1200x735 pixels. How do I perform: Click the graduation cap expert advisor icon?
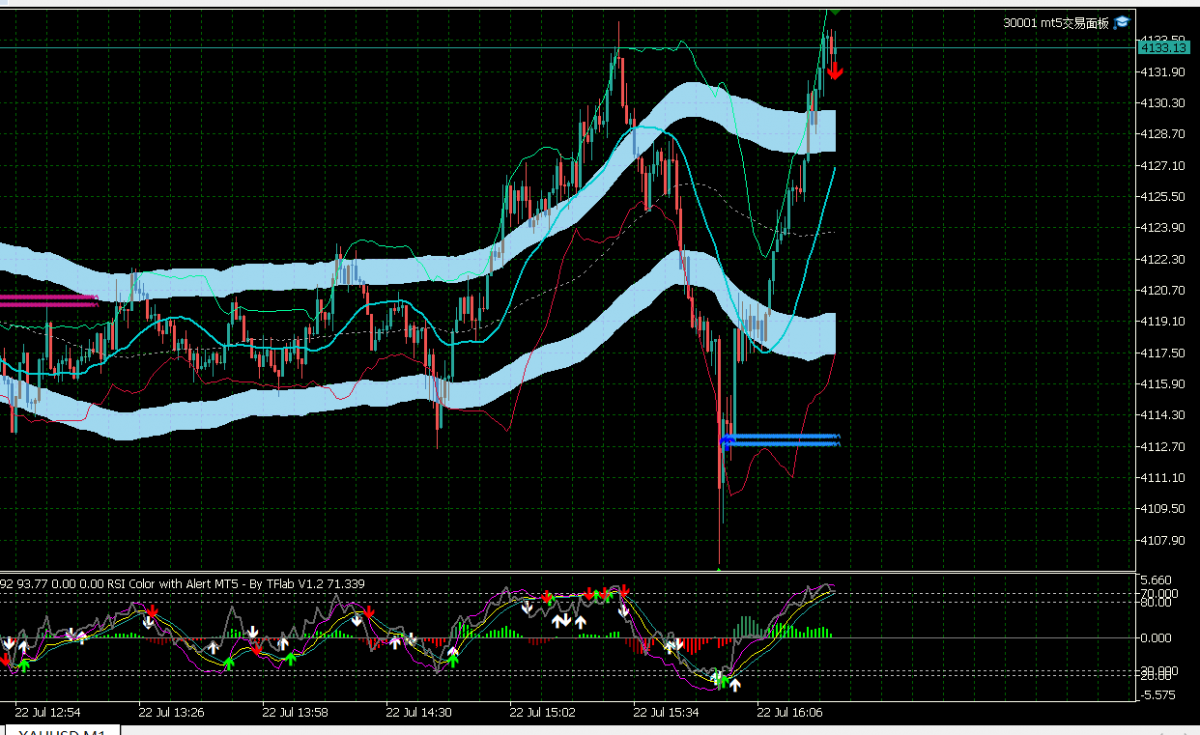pyautogui.click(x=1122, y=22)
